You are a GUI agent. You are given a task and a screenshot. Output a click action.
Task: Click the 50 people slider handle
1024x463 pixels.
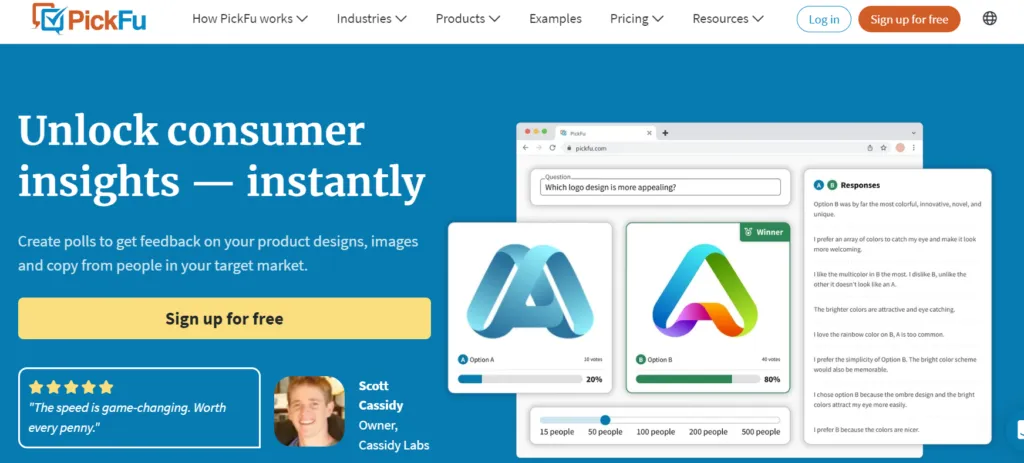[605, 420]
